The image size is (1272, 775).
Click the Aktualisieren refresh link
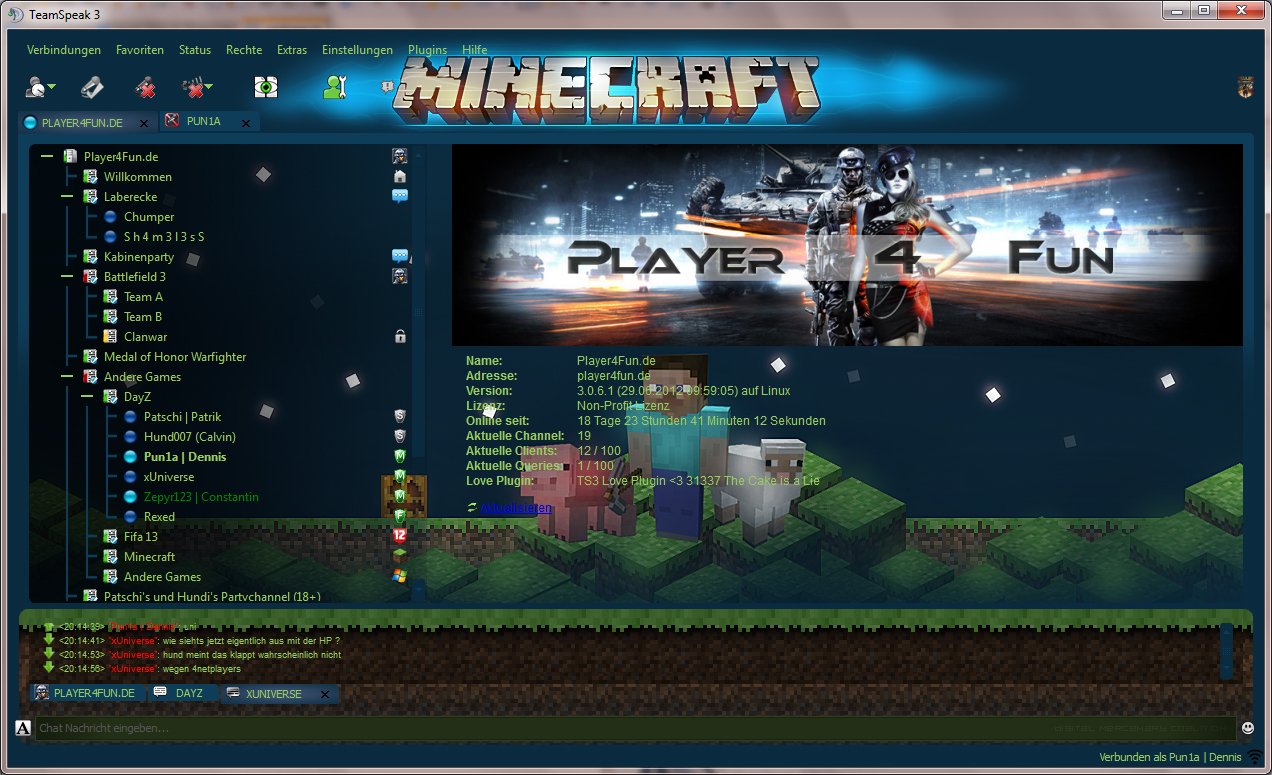(515, 509)
